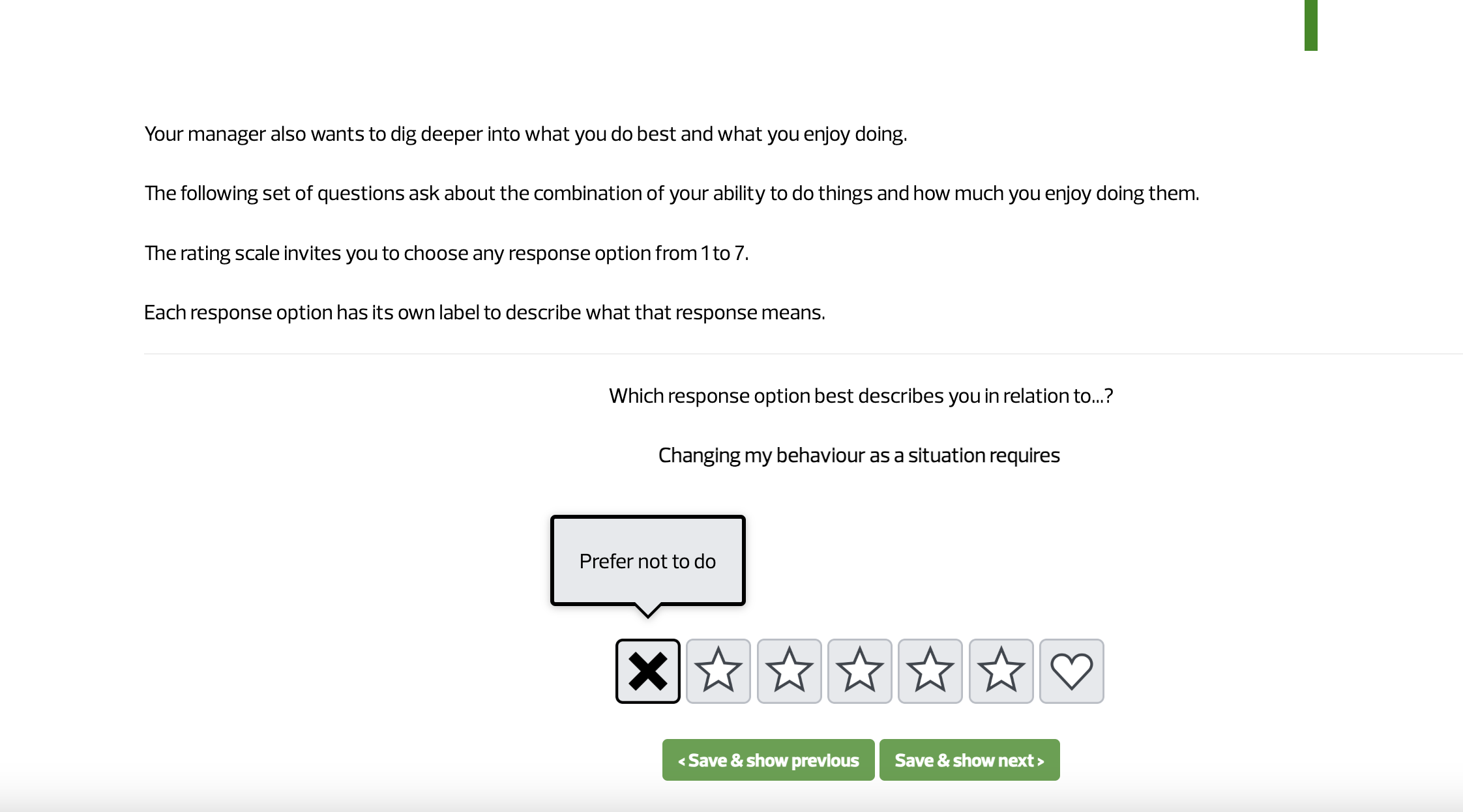Select the X 'Prefer not to do' rating
Viewport: 1463px width, 812px height.
[x=647, y=671]
